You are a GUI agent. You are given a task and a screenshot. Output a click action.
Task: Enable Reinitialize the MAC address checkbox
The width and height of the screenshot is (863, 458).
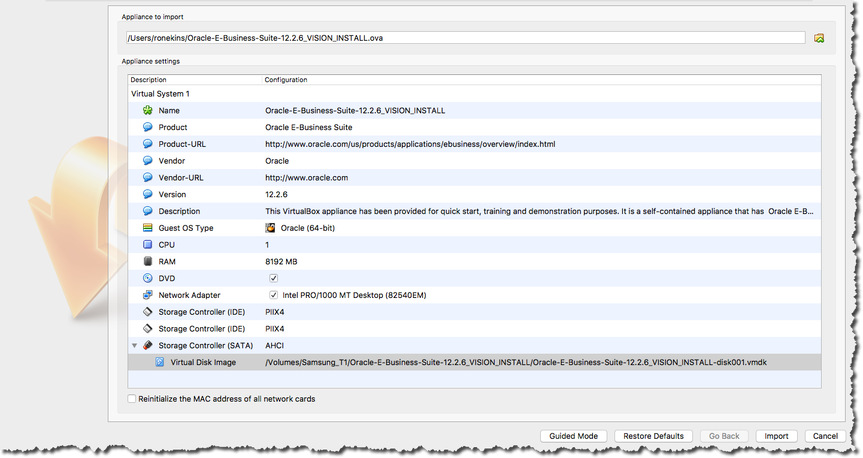[132, 399]
